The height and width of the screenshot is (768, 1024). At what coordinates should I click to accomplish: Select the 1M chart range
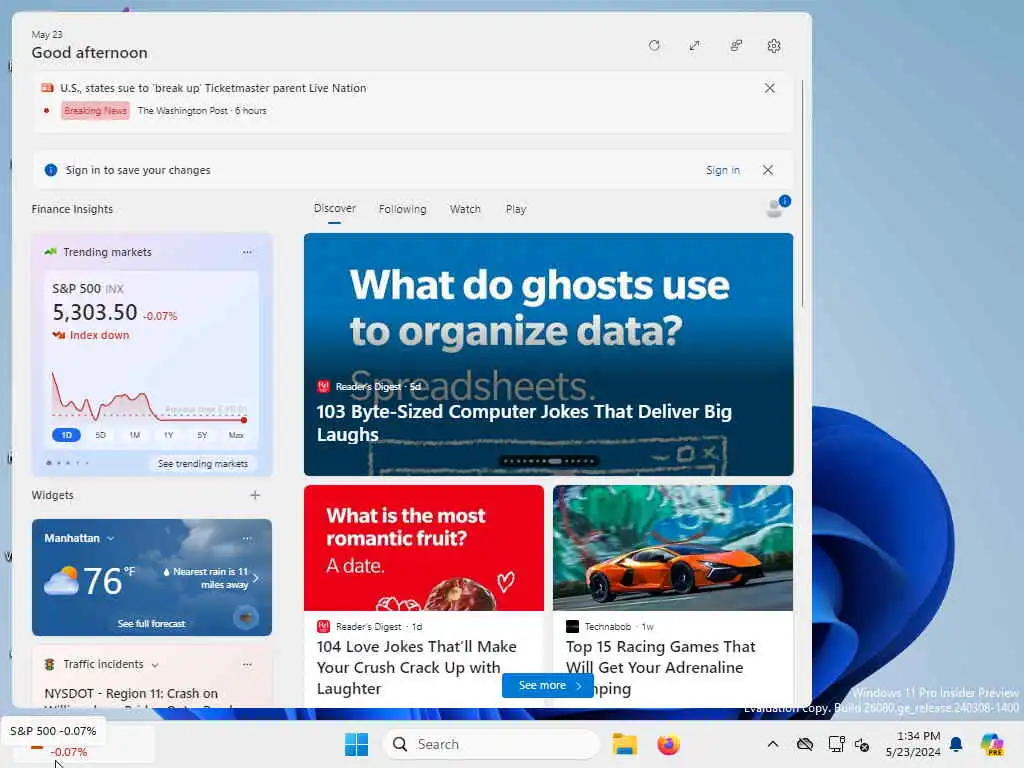(x=135, y=435)
